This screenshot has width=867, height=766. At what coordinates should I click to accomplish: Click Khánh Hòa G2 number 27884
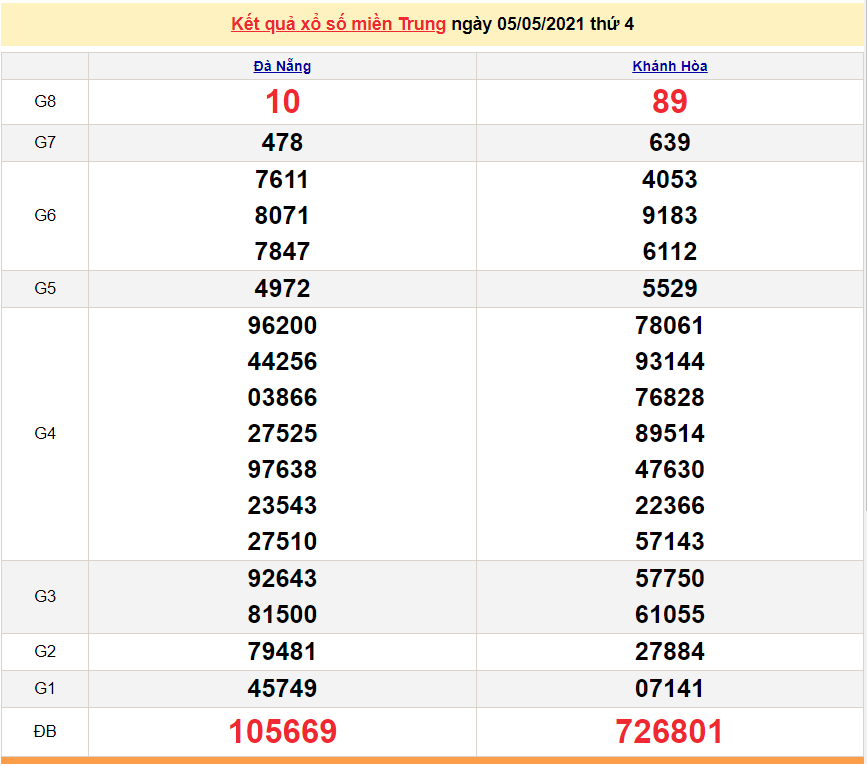pos(670,652)
